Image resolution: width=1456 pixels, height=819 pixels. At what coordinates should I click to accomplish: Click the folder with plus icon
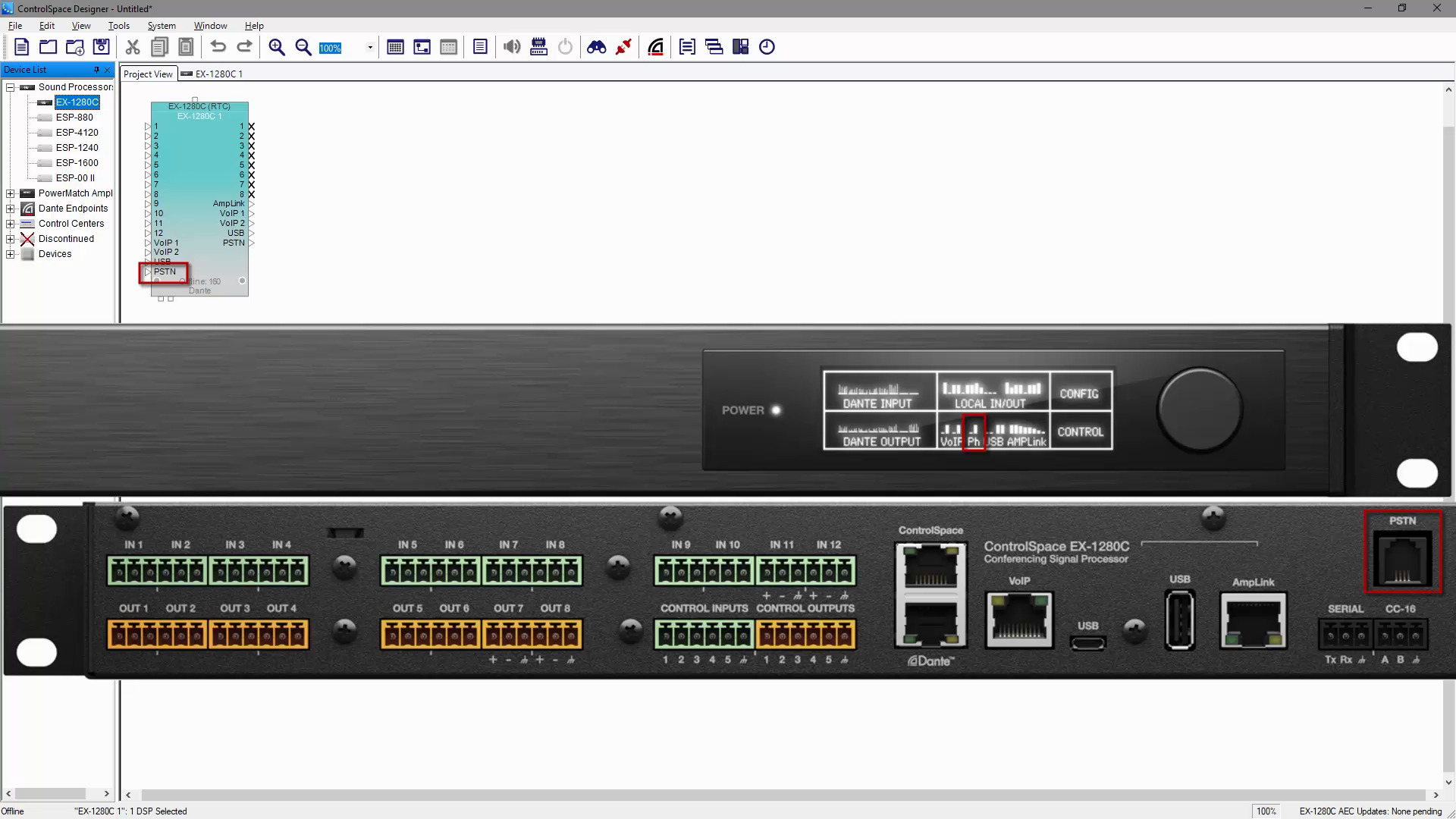coord(74,47)
